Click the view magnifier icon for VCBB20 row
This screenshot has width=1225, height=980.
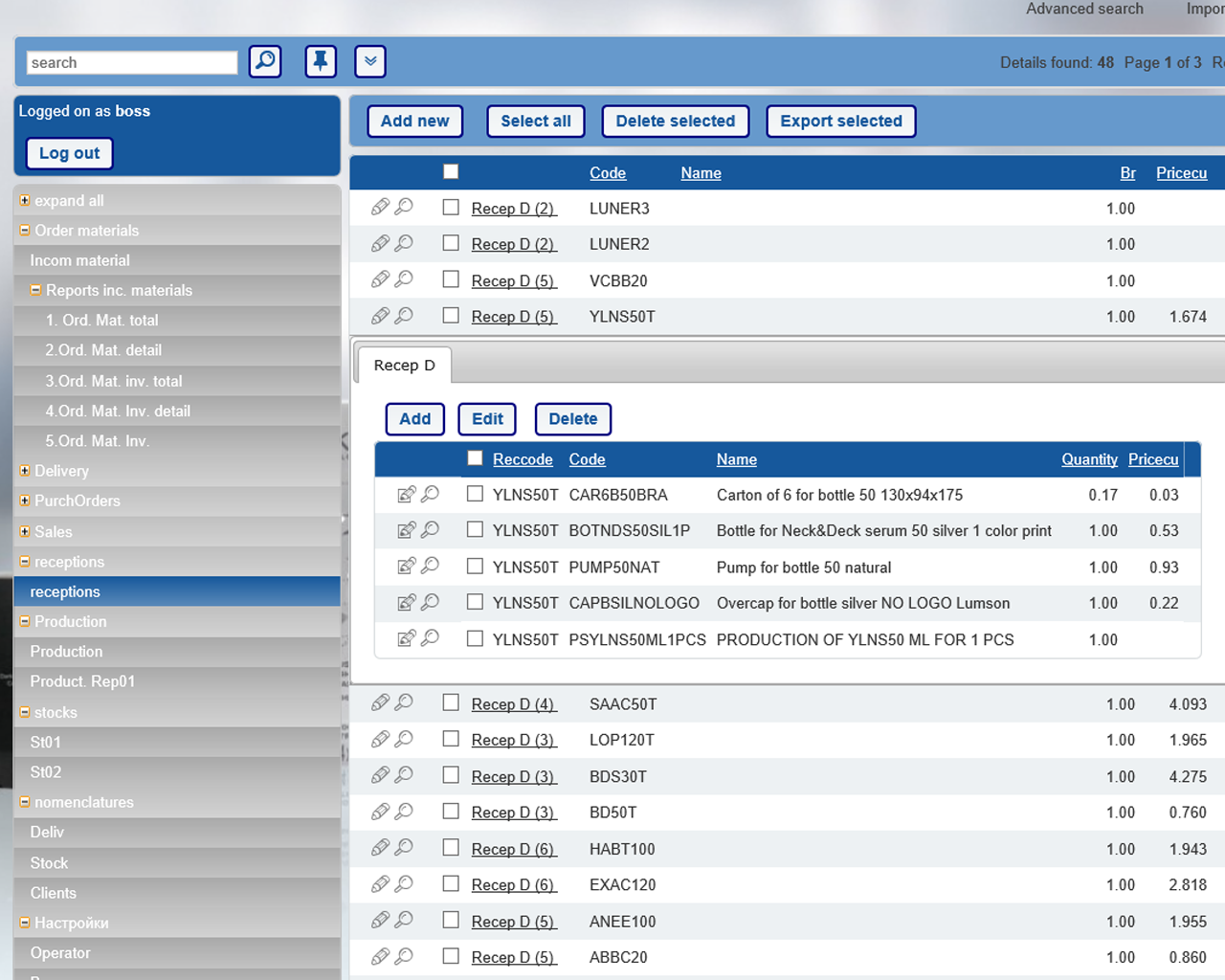405,279
